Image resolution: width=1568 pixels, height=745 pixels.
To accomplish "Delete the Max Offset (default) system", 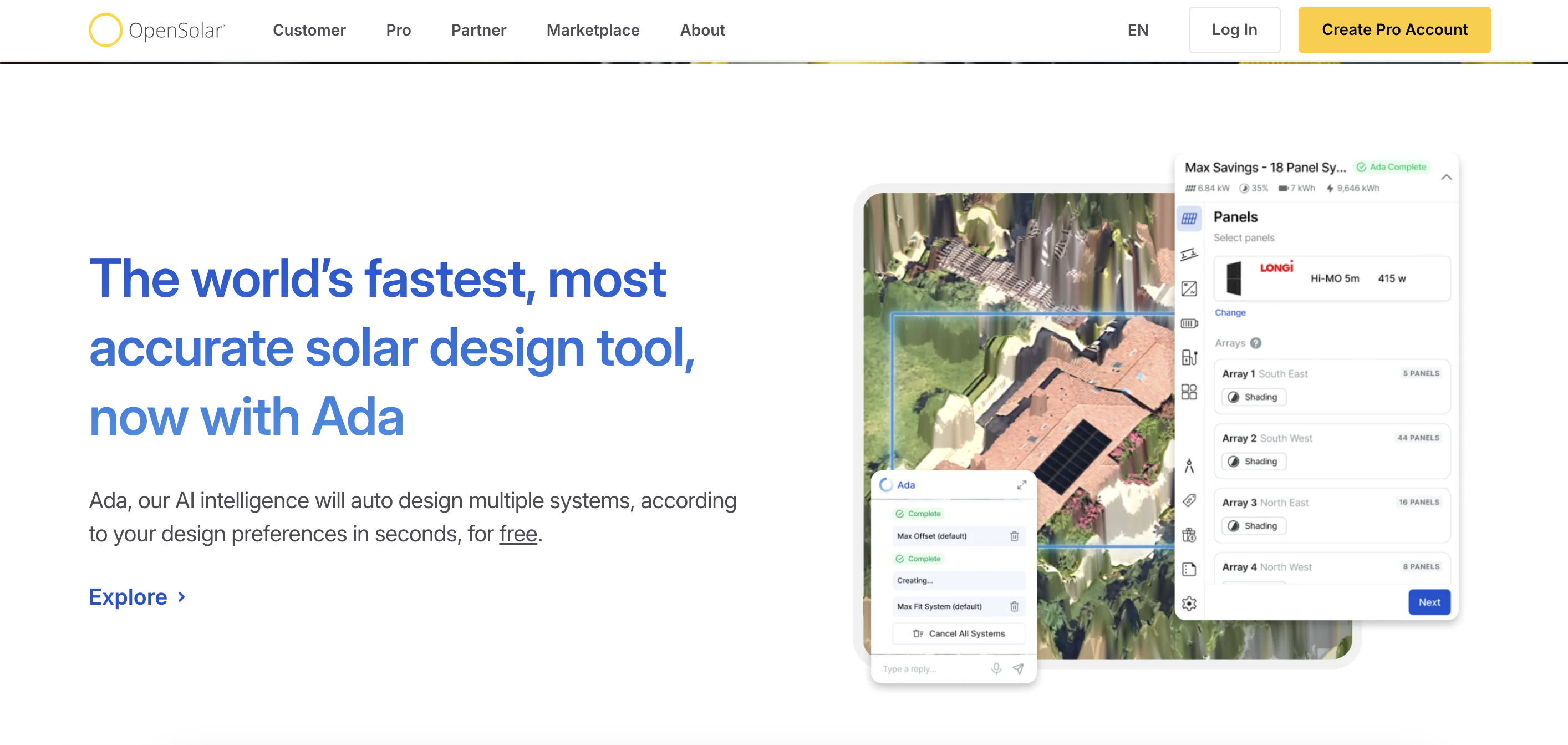I will click(x=1014, y=536).
